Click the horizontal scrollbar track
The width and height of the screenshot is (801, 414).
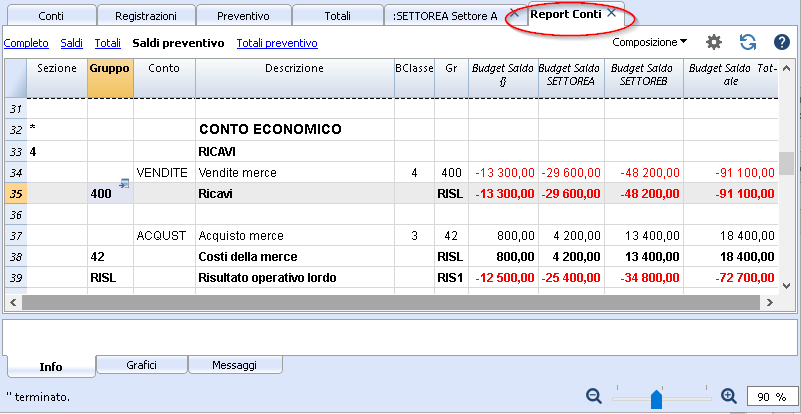[x=391, y=302]
